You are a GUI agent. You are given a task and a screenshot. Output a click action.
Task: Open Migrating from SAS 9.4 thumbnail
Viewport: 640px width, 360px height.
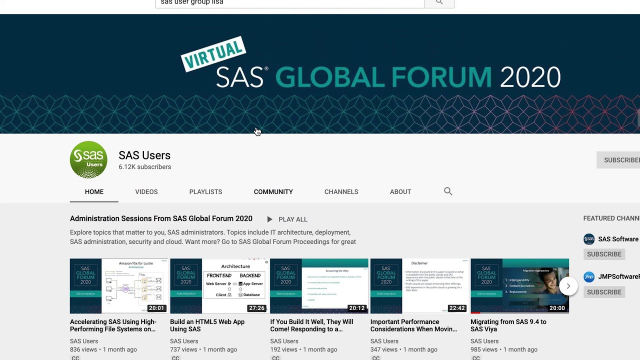coord(520,286)
